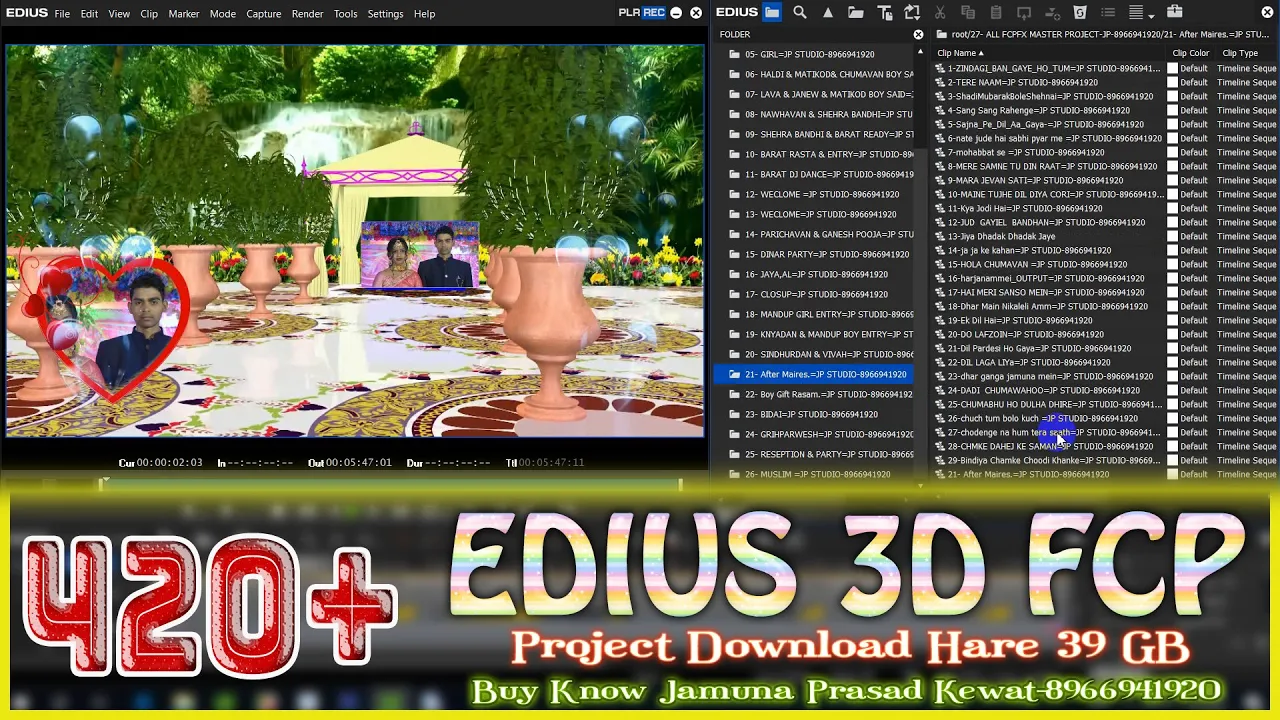Sort clips with the Clip Name column header
Image resolution: width=1280 pixels, height=720 pixels.
click(x=960, y=53)
